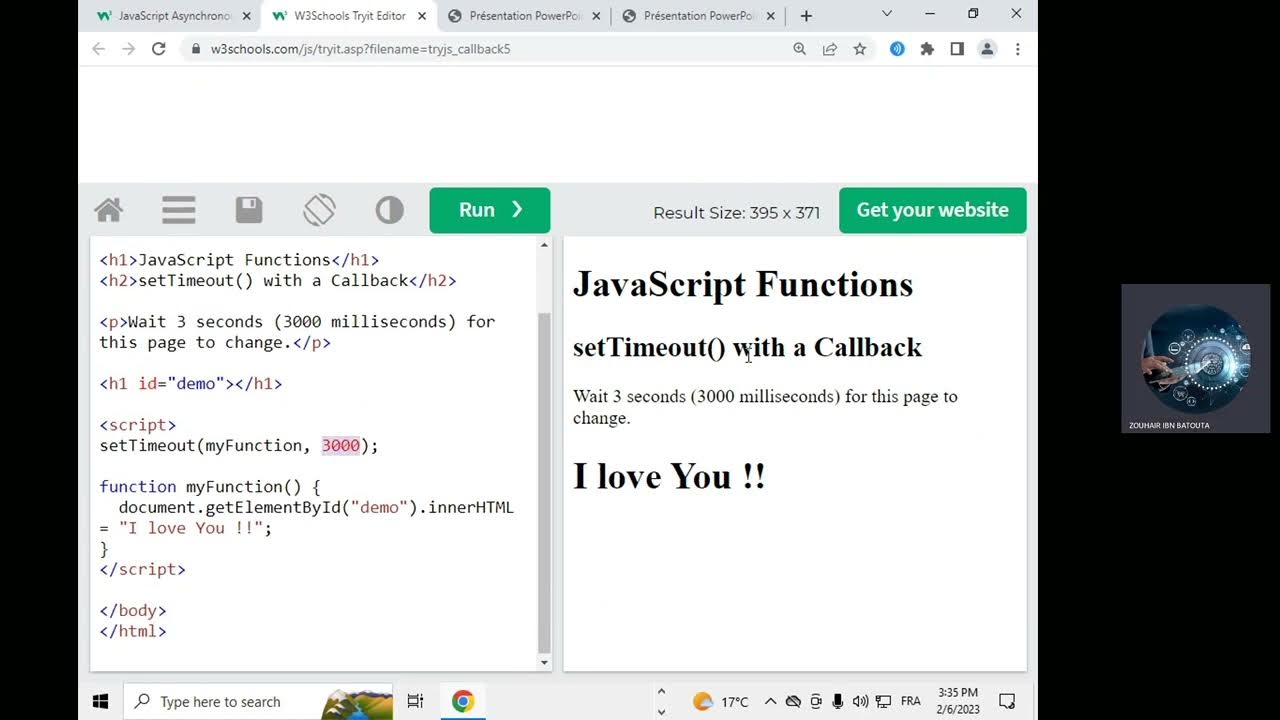
Task: Open Task View on taskbar
Action: [x=415, y=702]
